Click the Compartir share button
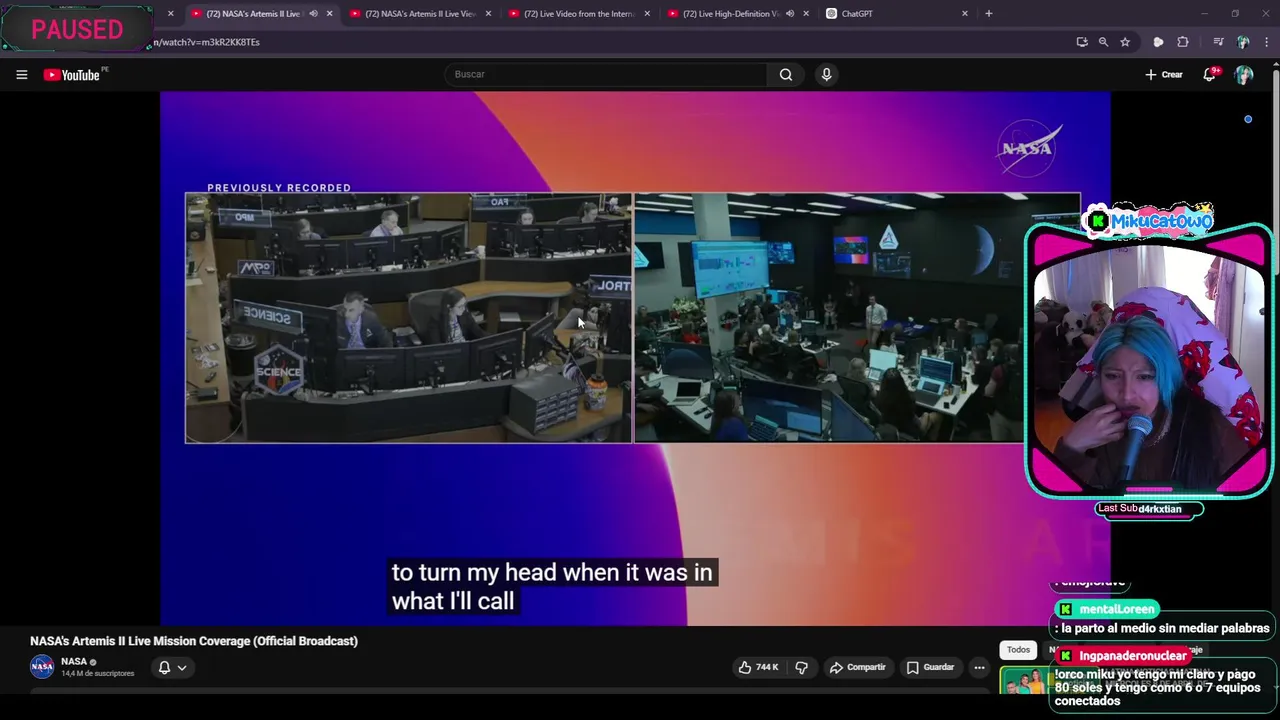The height and width of the screenshot is (720, 1280). click(x=858, y=667)
